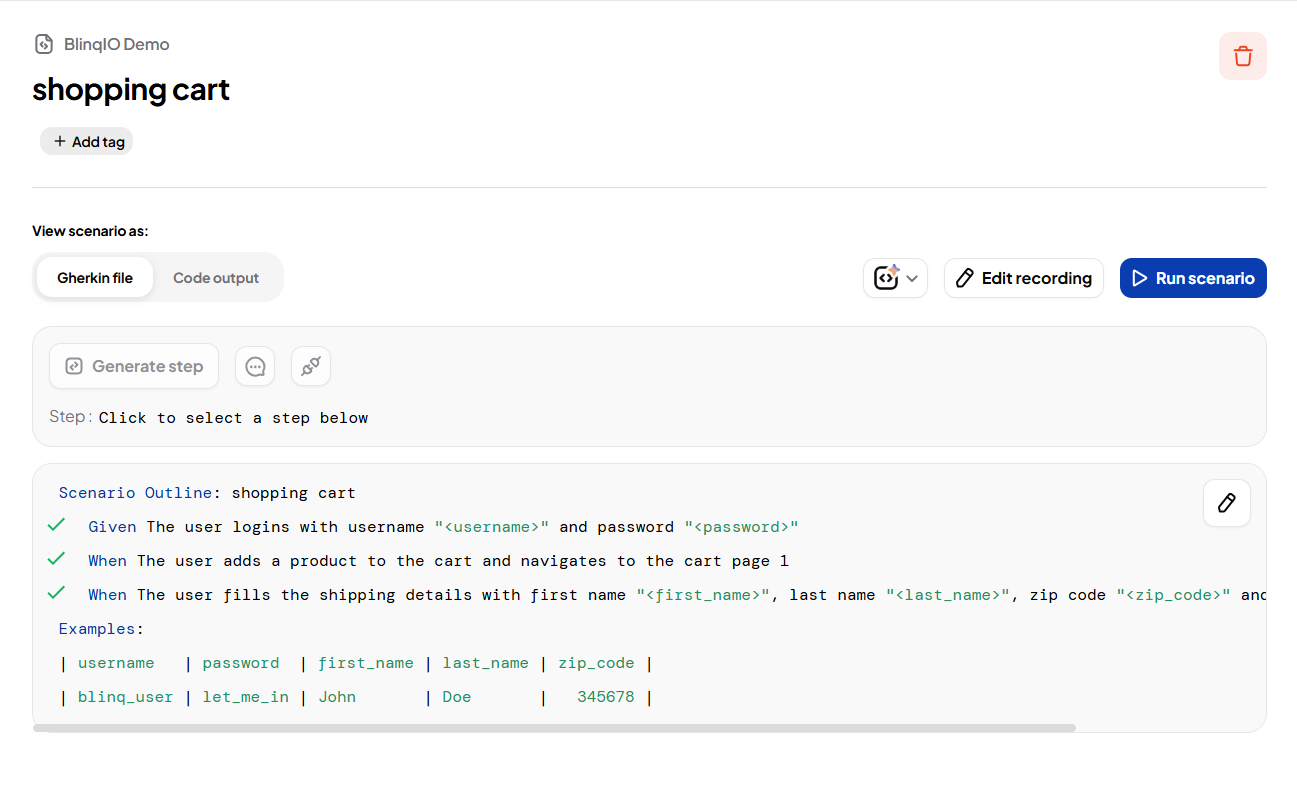1297x787 pixels.
Task: Open the chat bubble icon beside Generate step
Action: (x=255, y=366)
